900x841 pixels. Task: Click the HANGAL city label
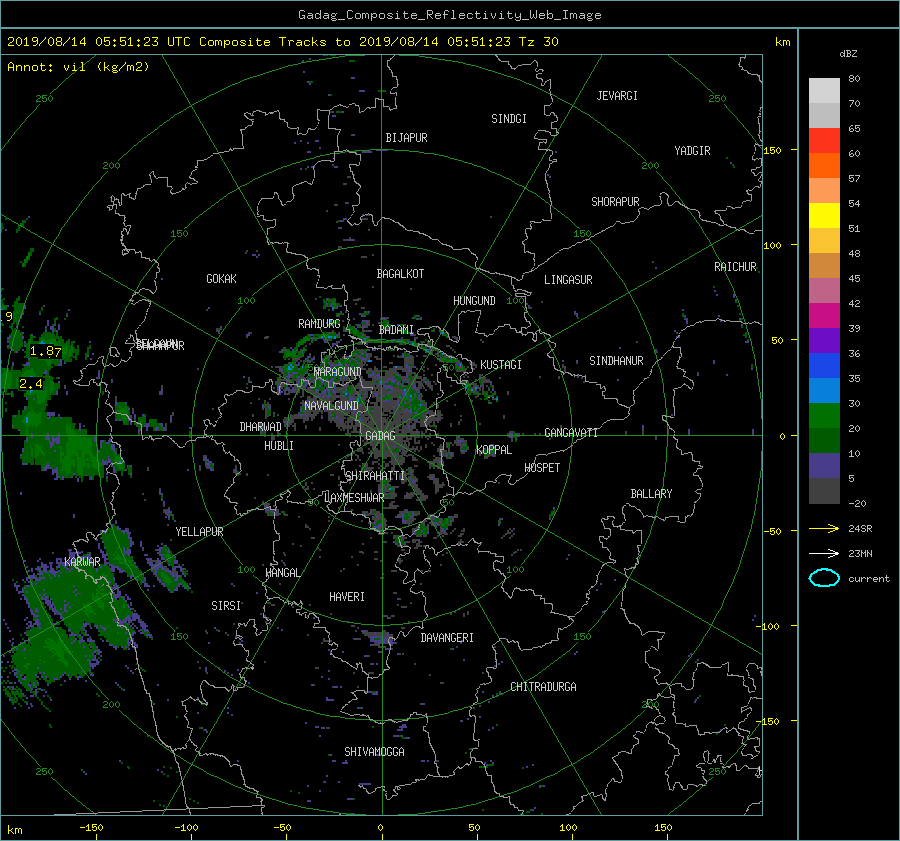[x=283, y=573]
